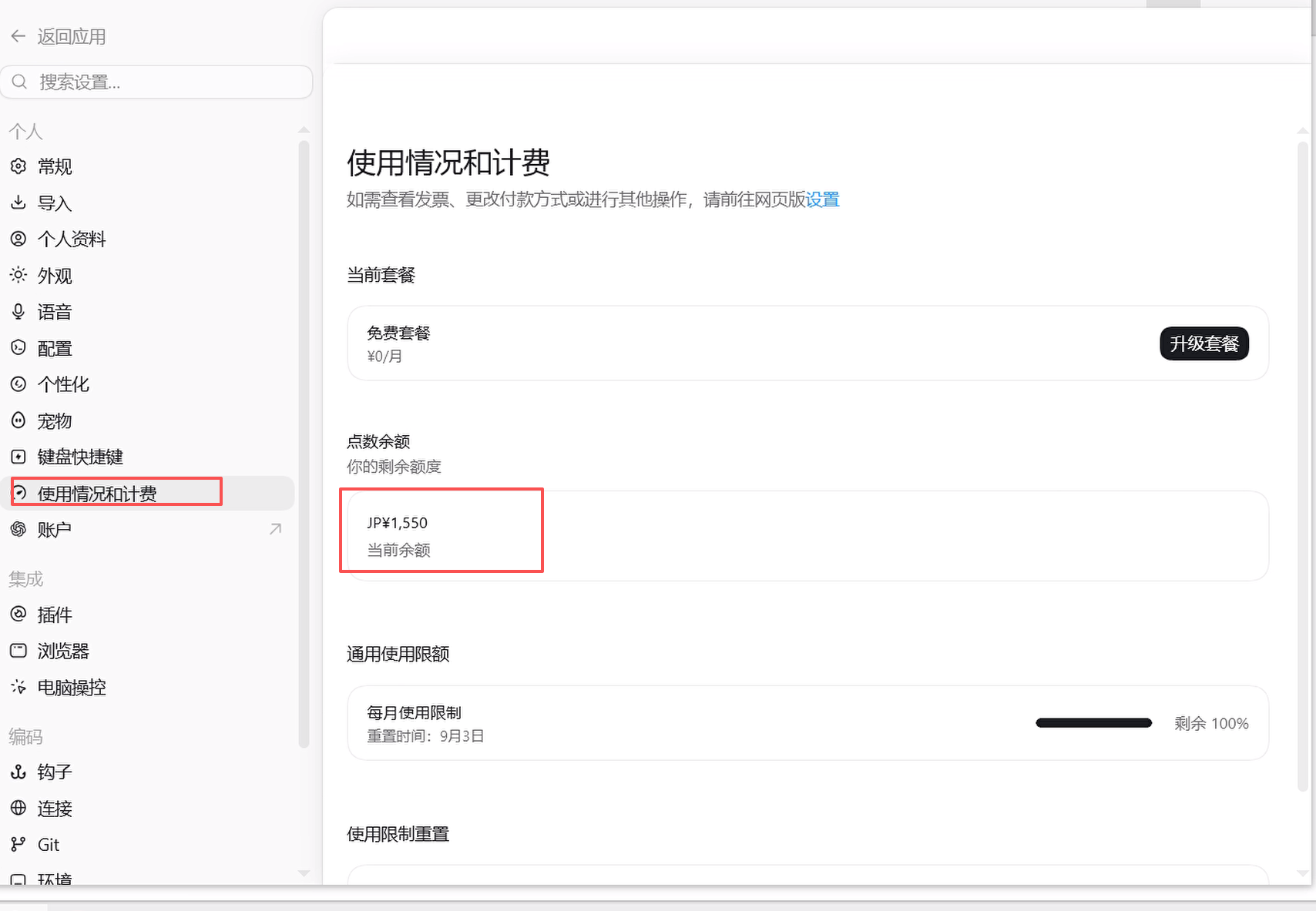
Task: Click the ¥0/月 price text
Action: (384, 356)
